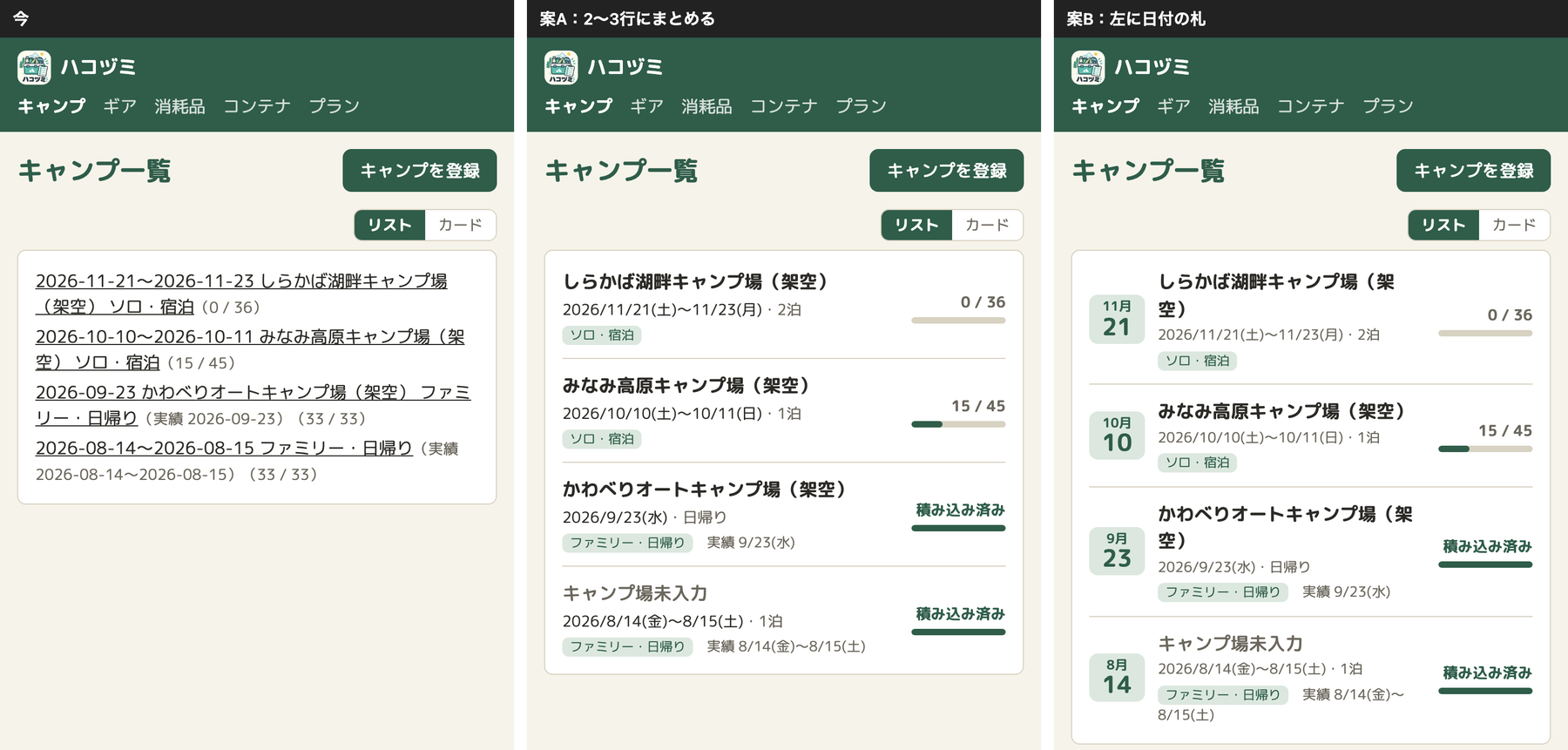Open the コンテナ tab in the 案B panel

1311,106
